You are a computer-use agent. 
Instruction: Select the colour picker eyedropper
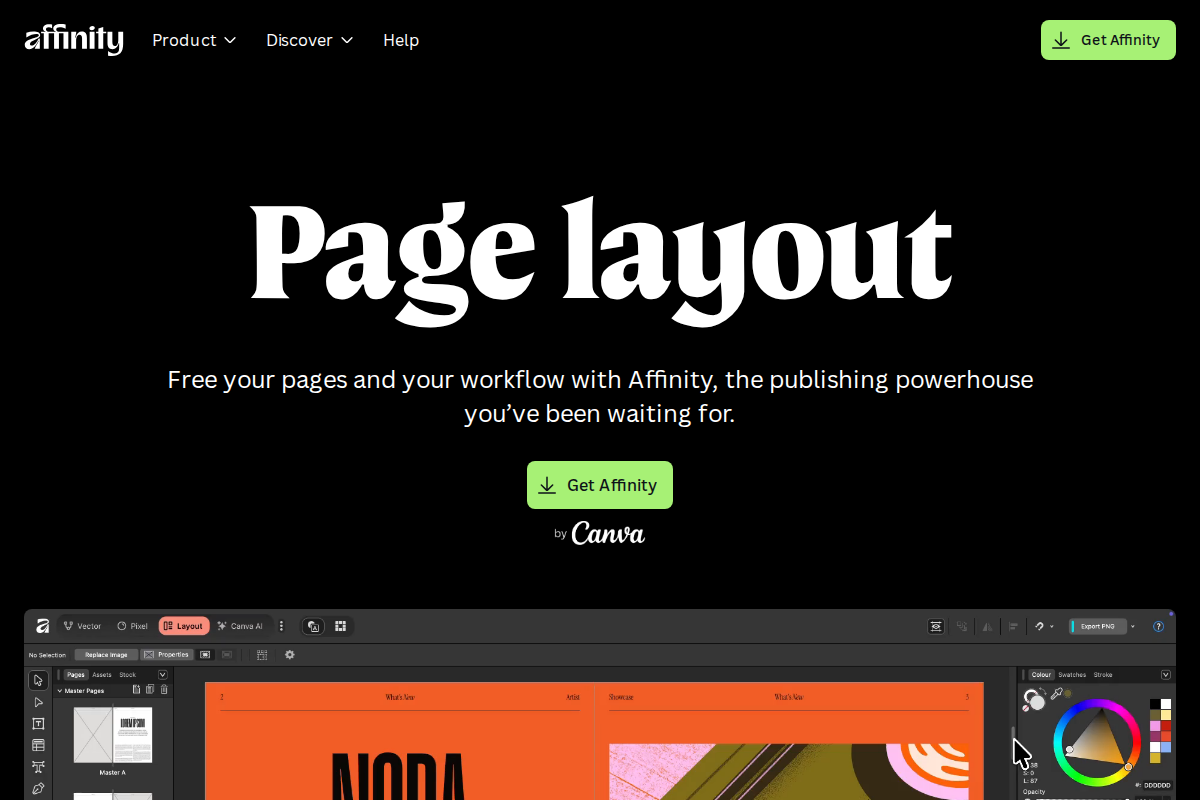1056,693
